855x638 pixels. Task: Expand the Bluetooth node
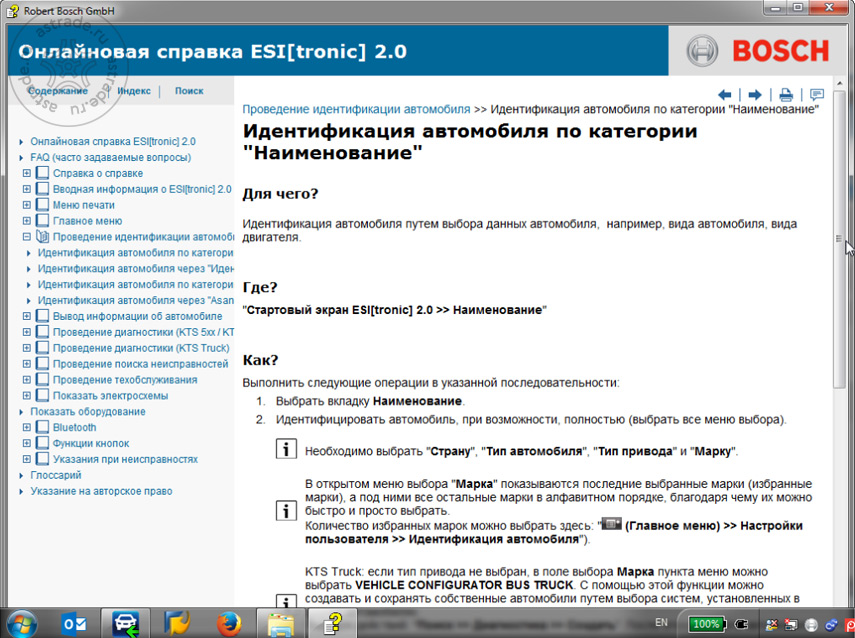[x=26, y=427]
